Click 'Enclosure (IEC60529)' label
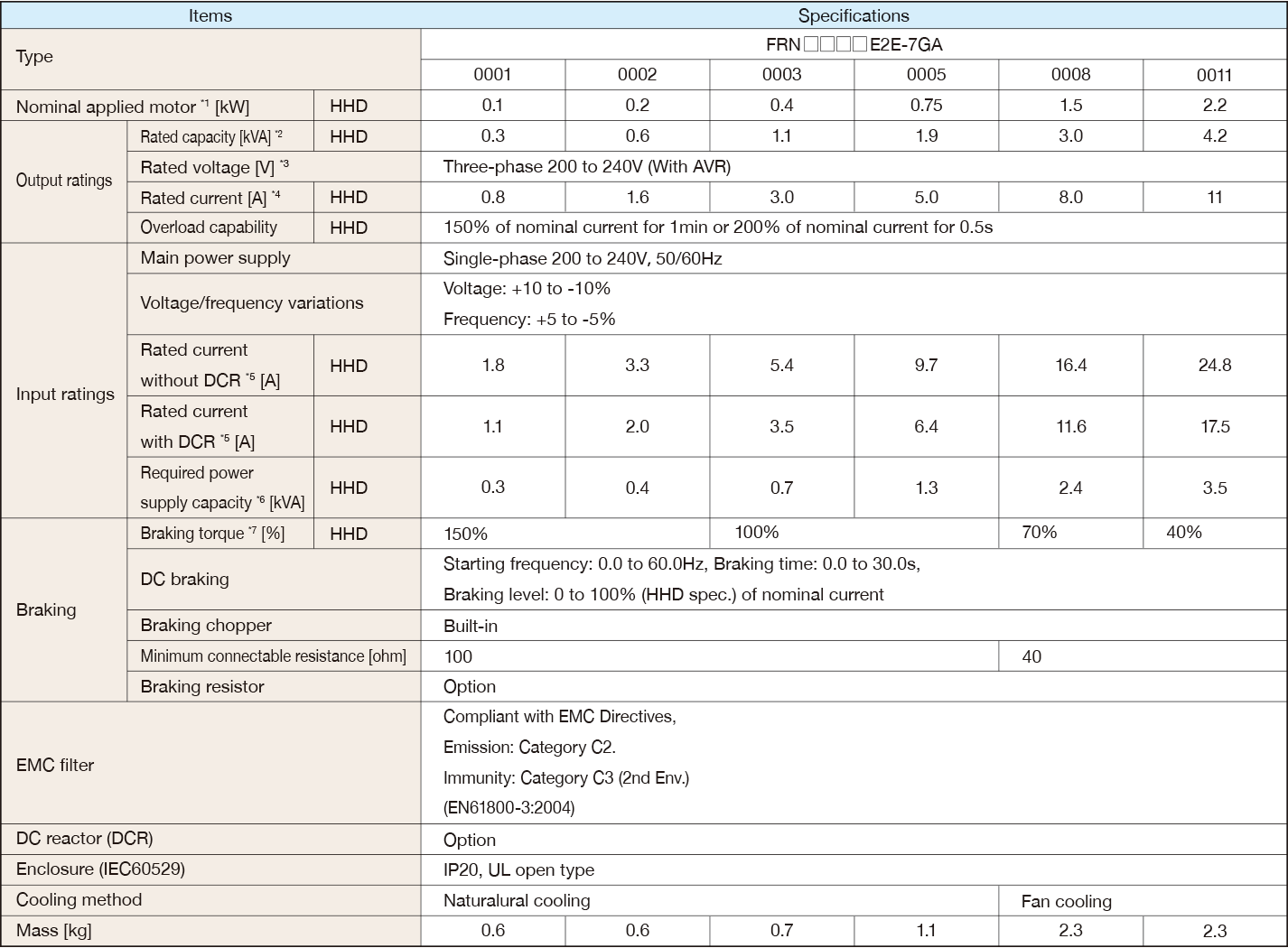Image resolution: width=1288 pixels, height=948 pixels. (x=100, y=869)
